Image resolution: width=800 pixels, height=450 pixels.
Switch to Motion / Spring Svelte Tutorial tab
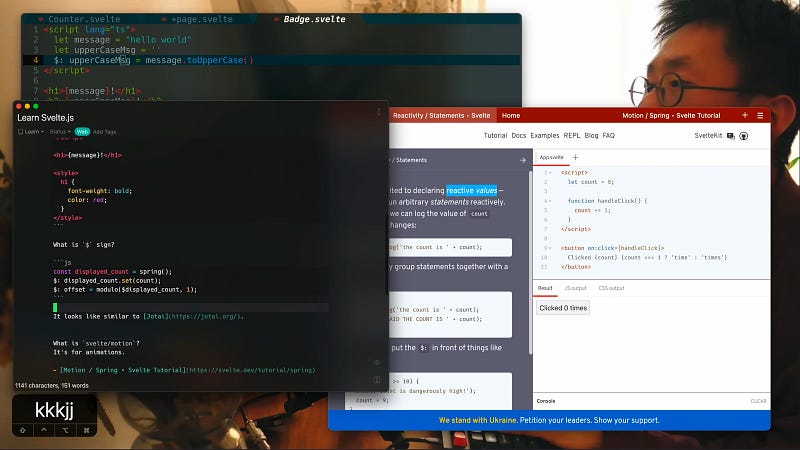point(671,116)
